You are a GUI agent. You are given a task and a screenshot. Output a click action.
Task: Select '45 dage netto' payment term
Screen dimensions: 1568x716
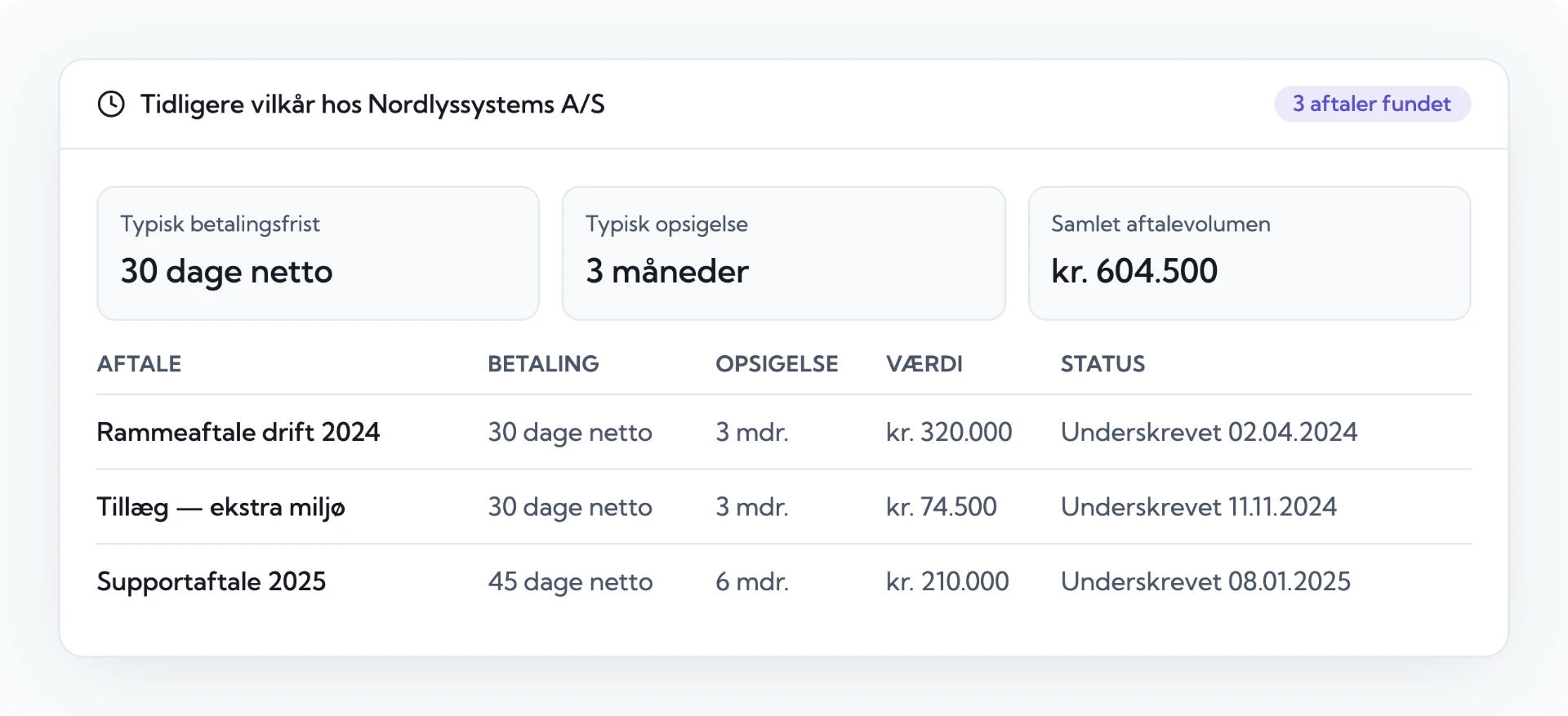(x=570, y=582)
